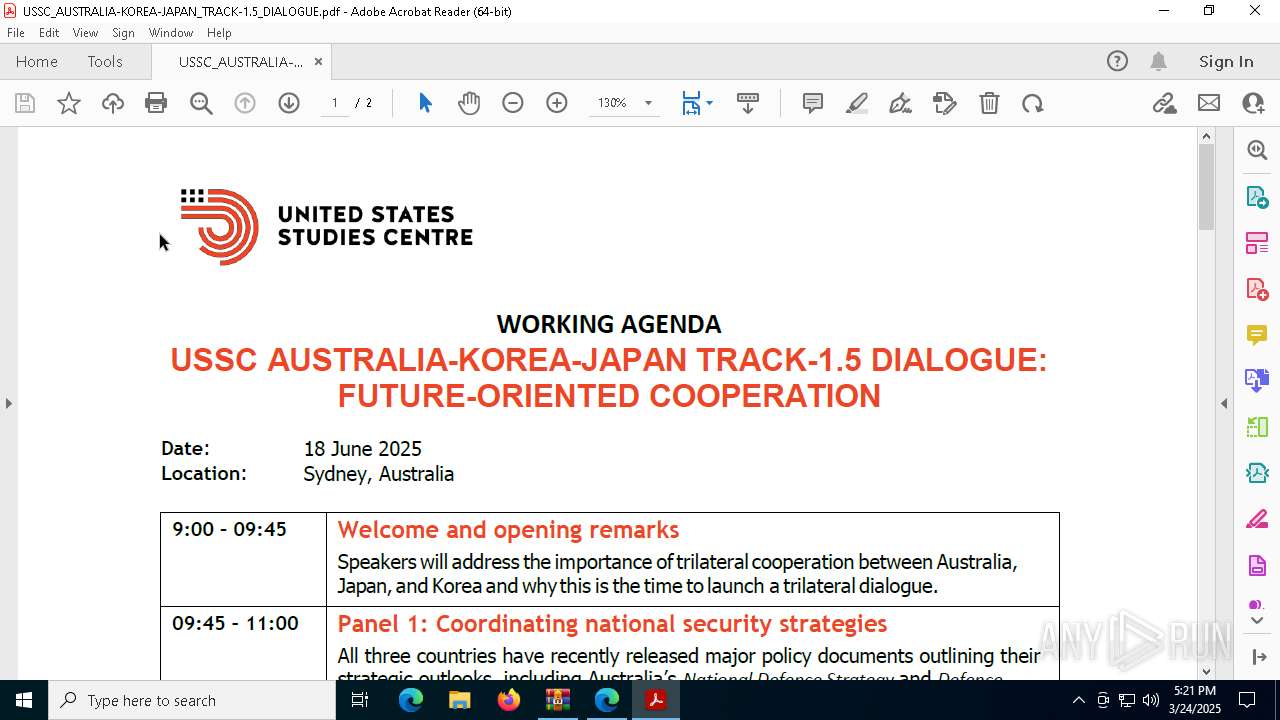Activate the Selection arrow tool
Screen dimensions: 1280x720
(x=425, y=103)
